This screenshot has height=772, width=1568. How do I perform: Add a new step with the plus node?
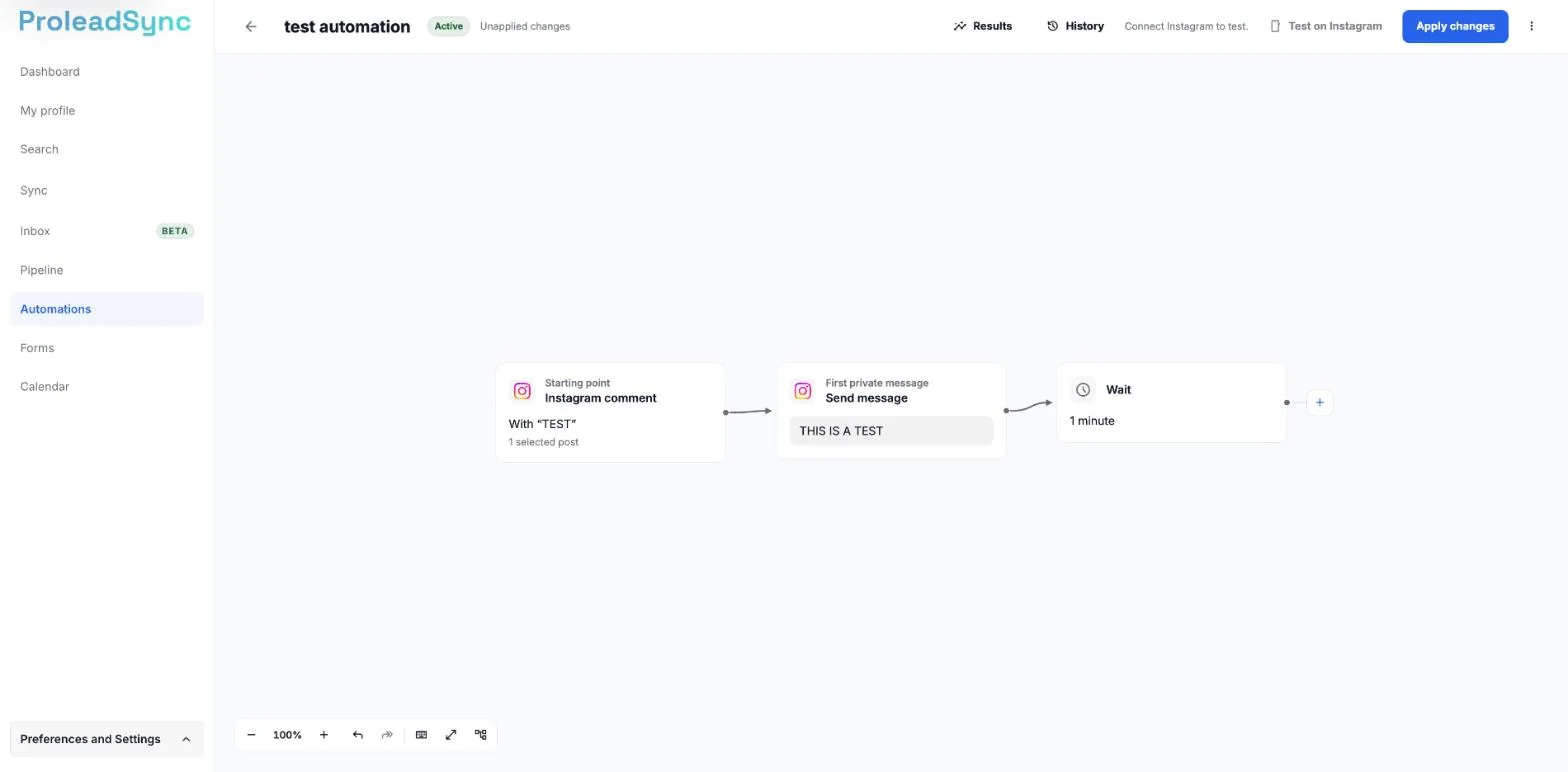(1320, 403)
